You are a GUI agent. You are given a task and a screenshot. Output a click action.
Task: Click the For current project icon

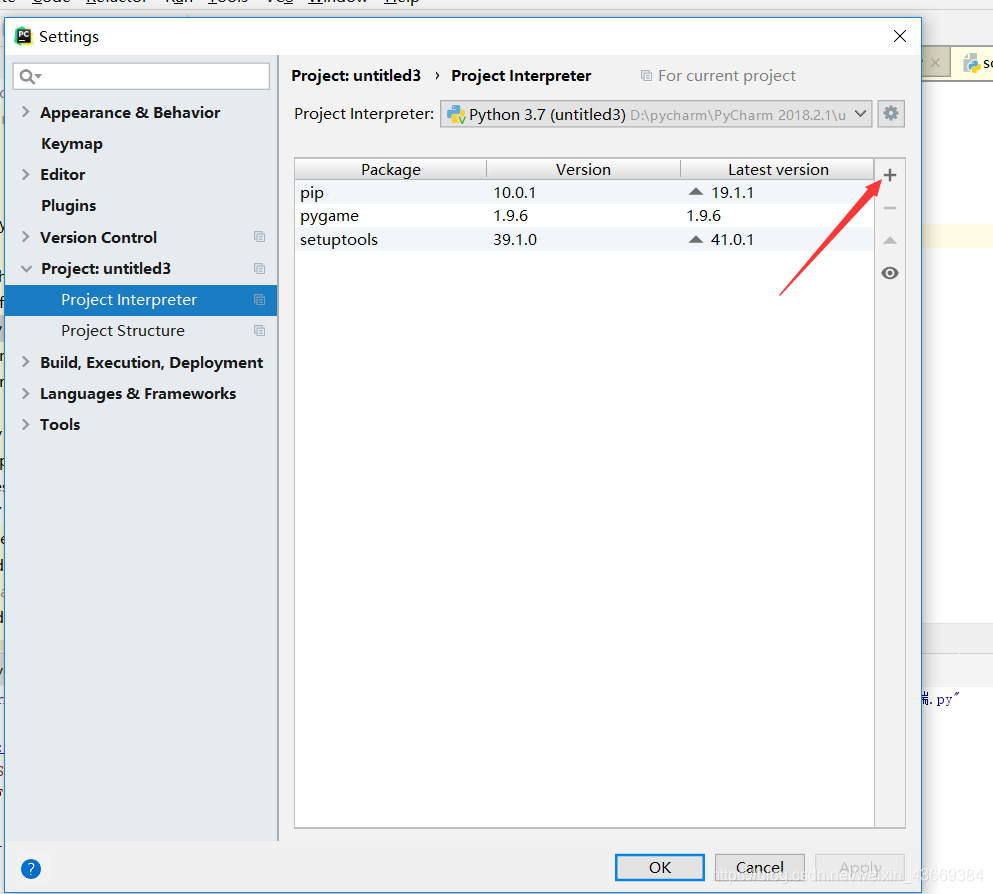click(x=646, y=76)
